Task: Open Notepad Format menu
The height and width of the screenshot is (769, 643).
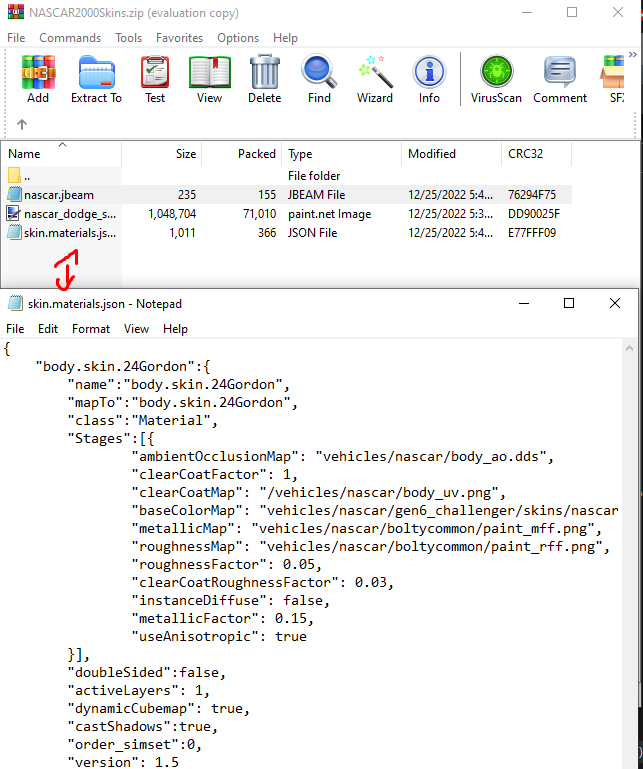Action: pyautogui.click(x=91, y=329)
